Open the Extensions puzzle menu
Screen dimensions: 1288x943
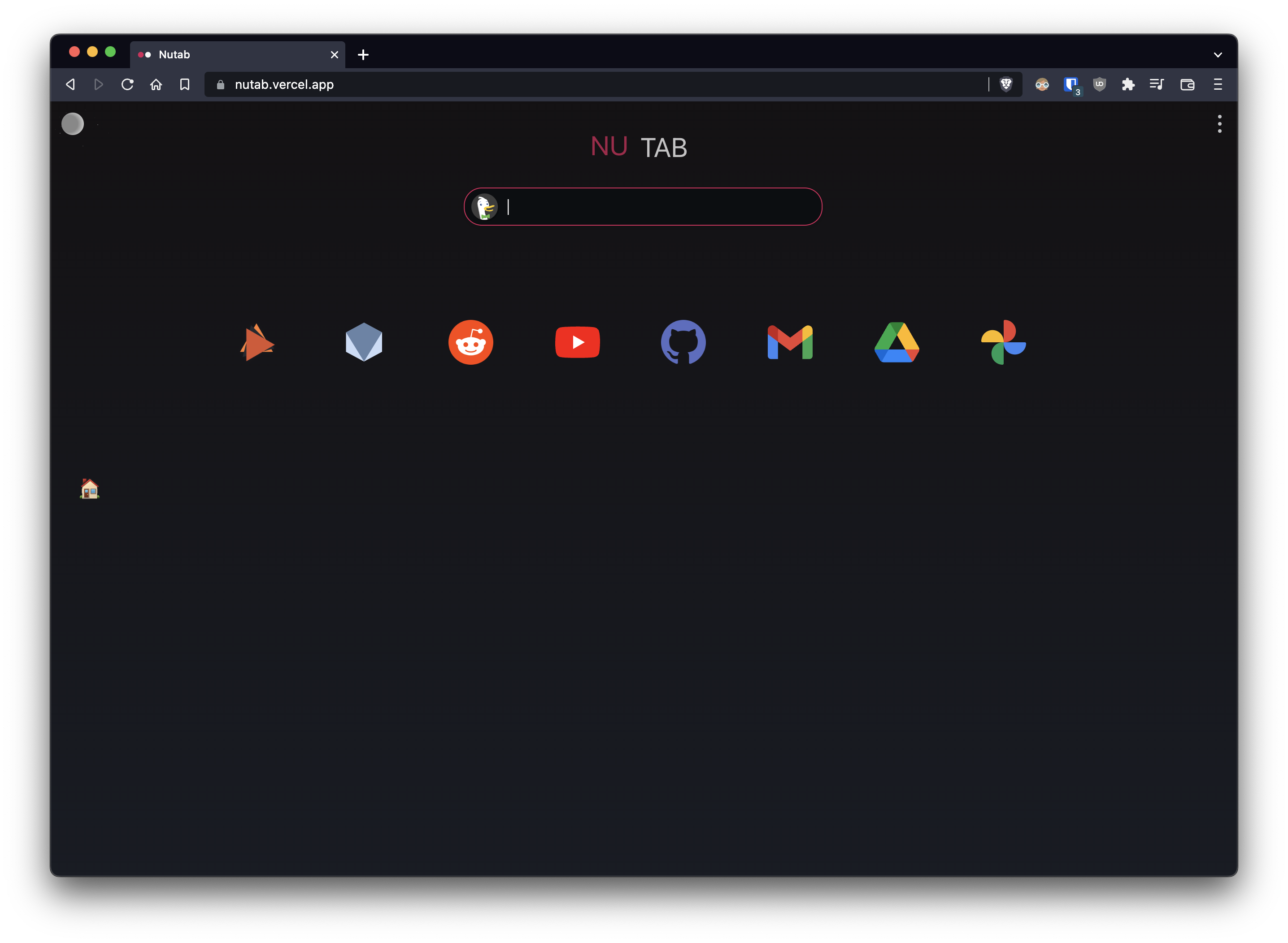pos(1128,84)
